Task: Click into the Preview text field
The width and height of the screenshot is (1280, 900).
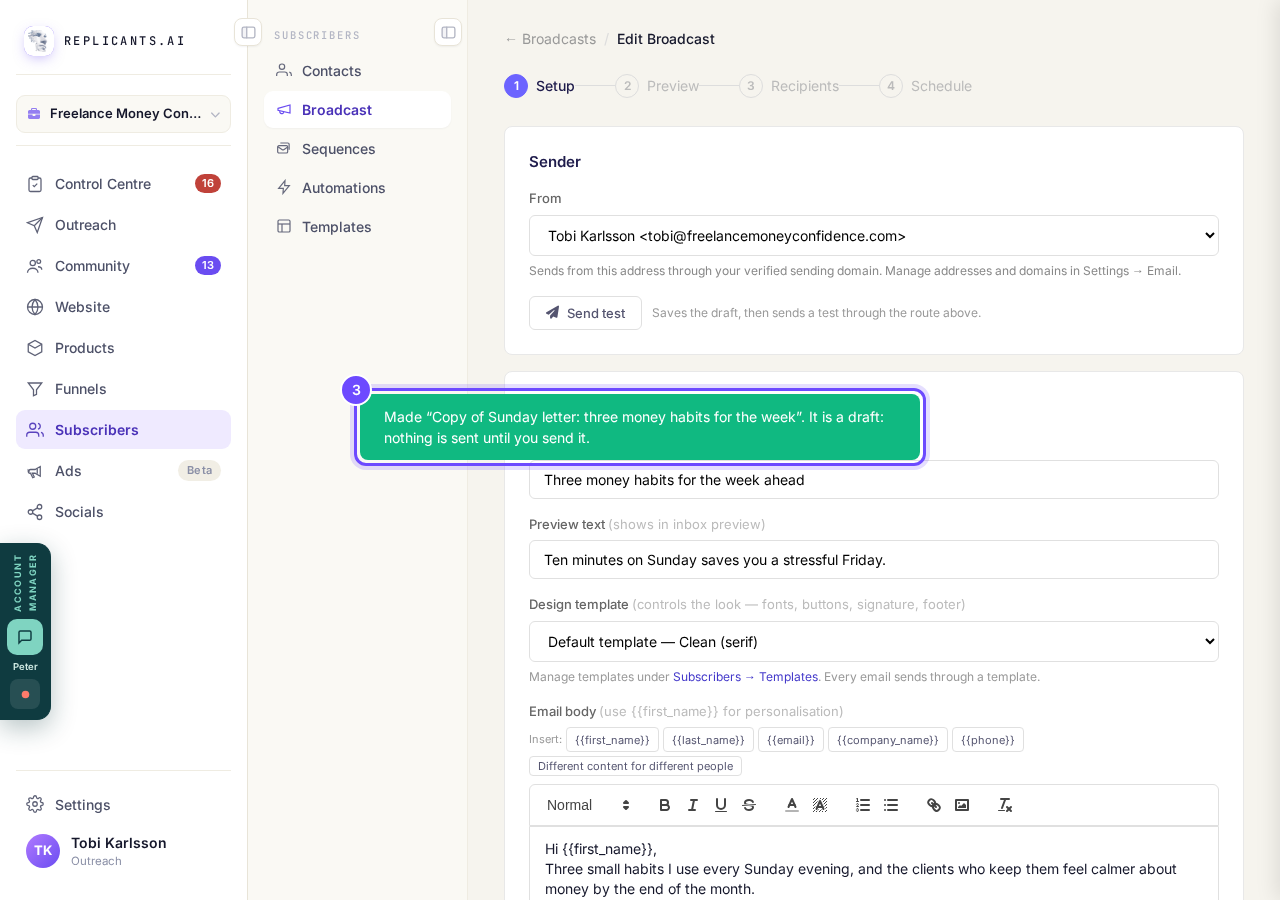Action: (874, 560)
